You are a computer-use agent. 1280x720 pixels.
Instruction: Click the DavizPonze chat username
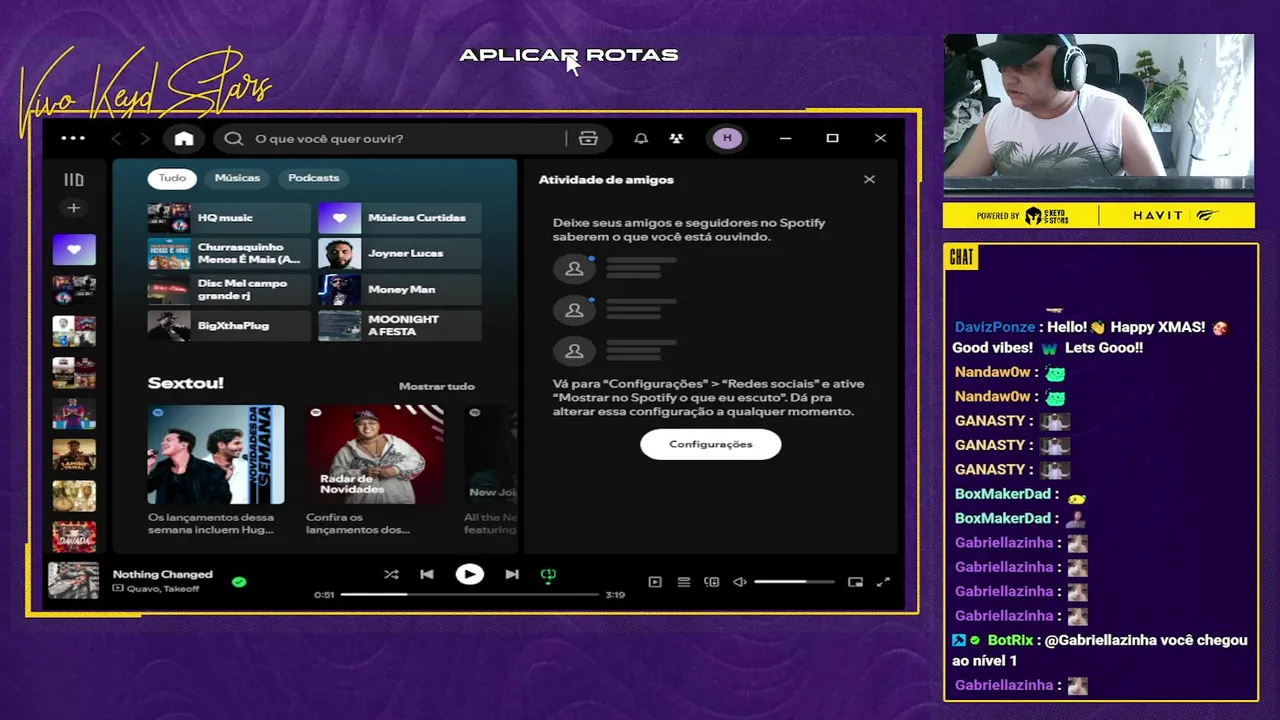click(995, 327)
